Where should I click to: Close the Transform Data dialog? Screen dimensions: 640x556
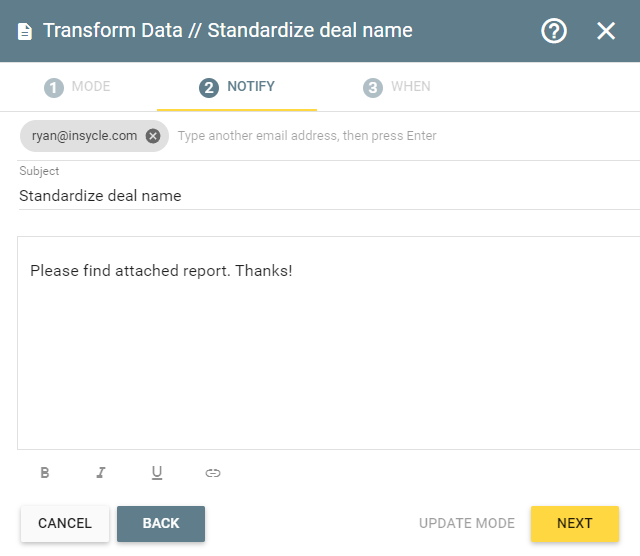606,31
